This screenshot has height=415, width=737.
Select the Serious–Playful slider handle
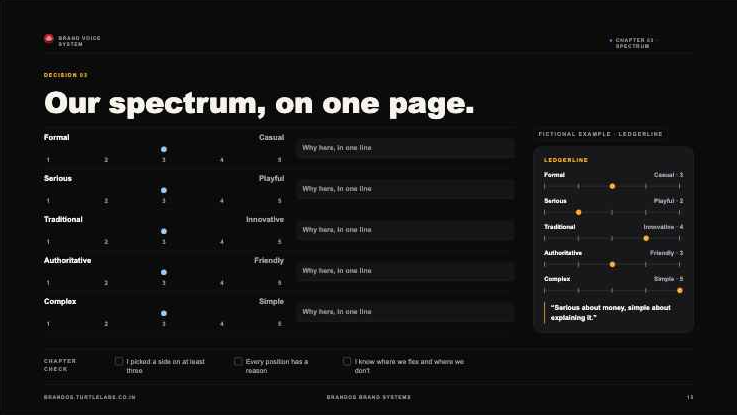164,190
